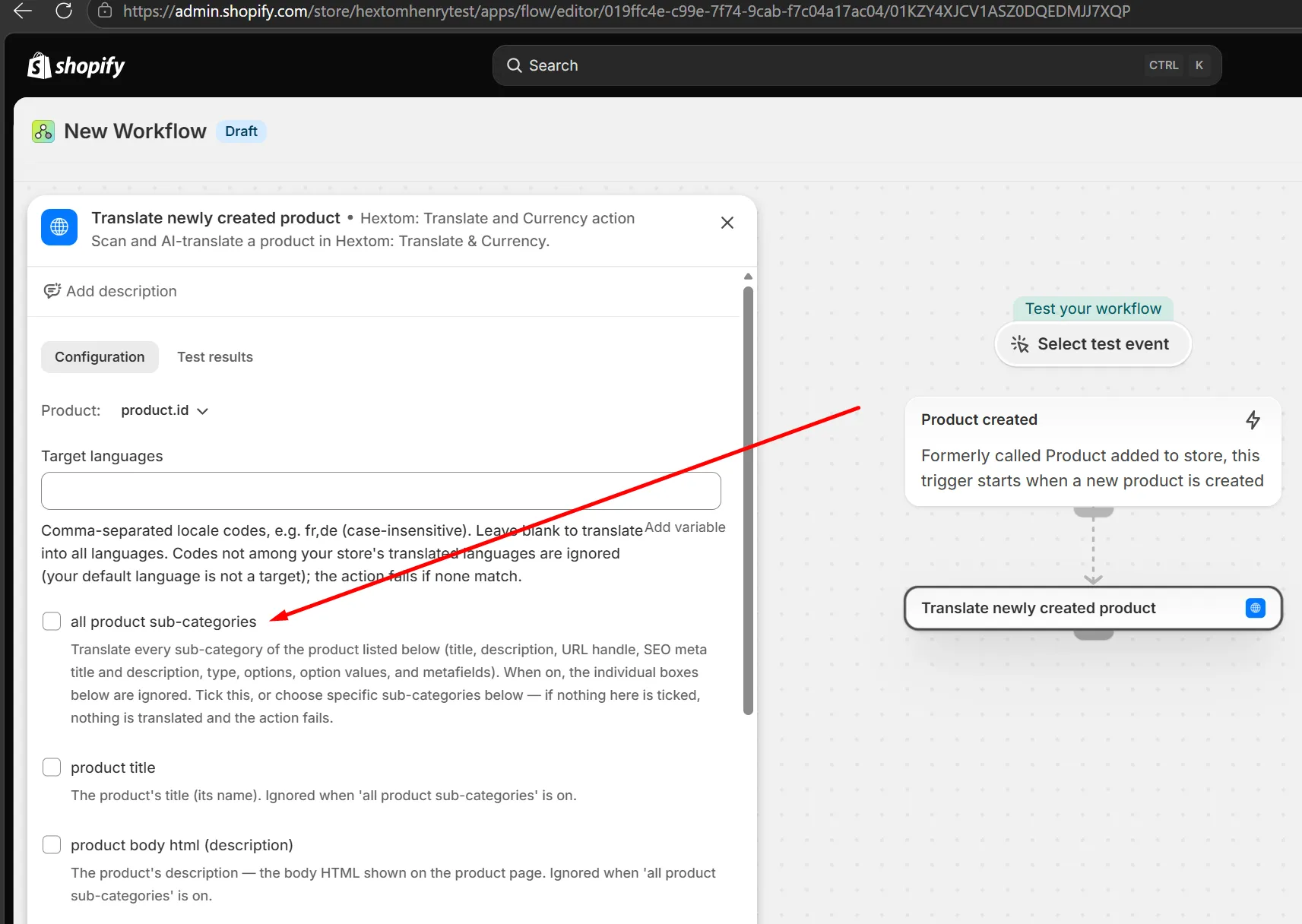Click the Shopify admin Search bar

coord(857,65)
